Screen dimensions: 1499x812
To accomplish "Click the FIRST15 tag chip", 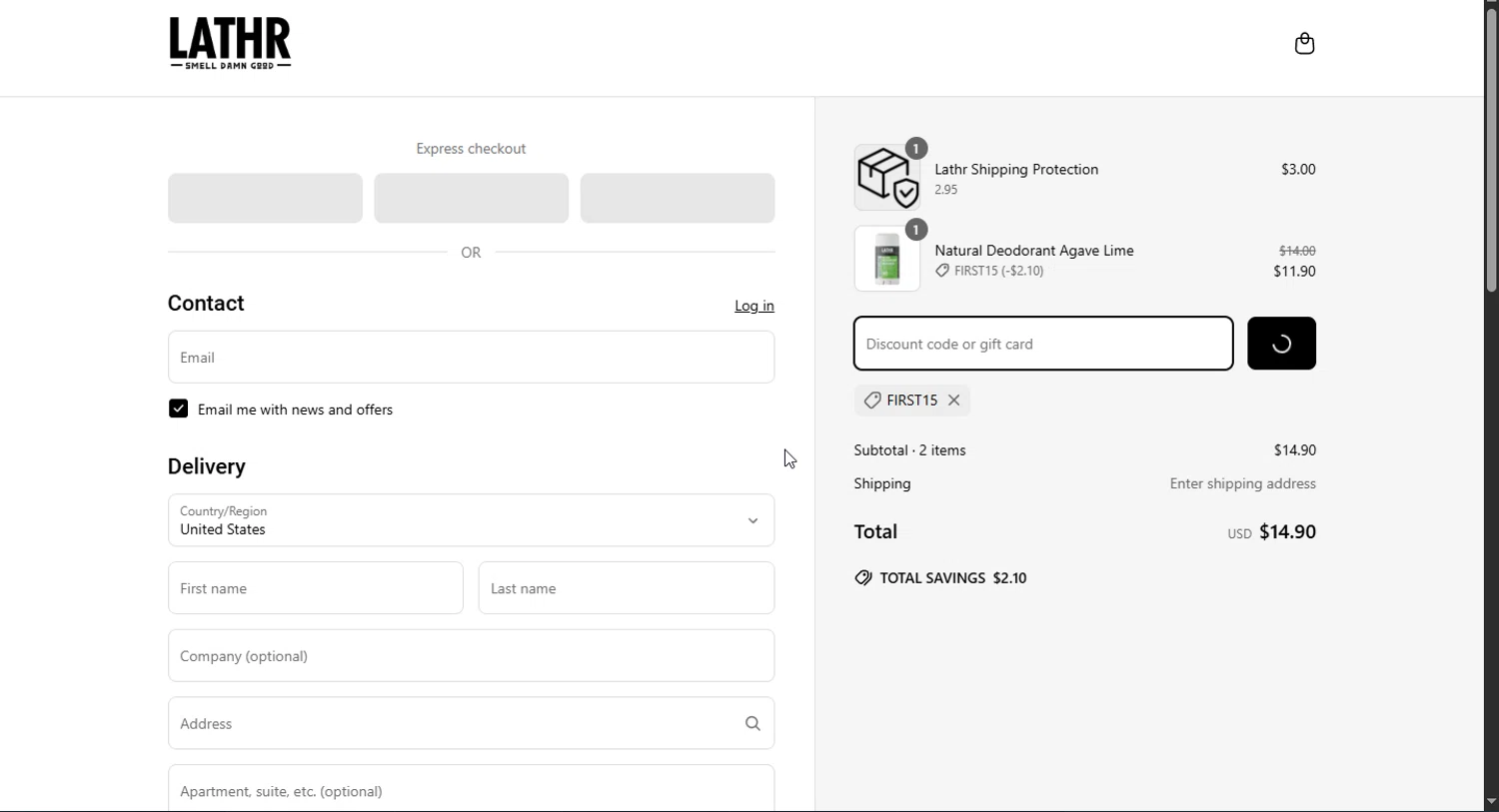I will pos(911,401).
